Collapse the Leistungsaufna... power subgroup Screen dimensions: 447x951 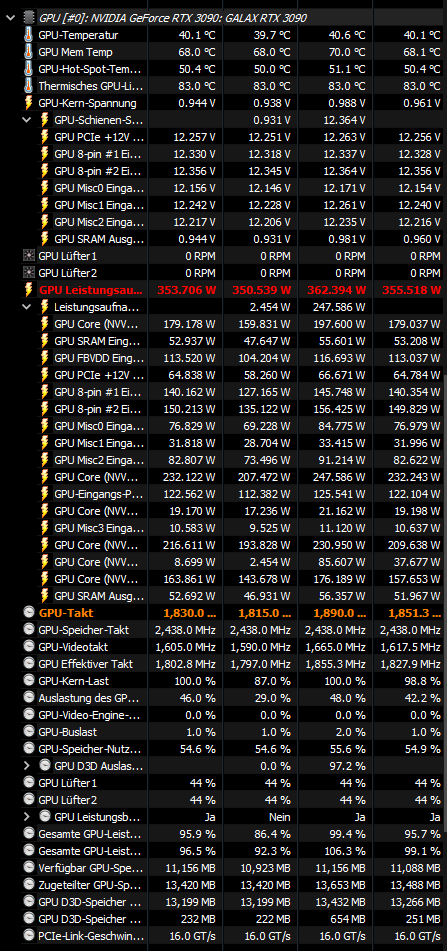point(26,307)
